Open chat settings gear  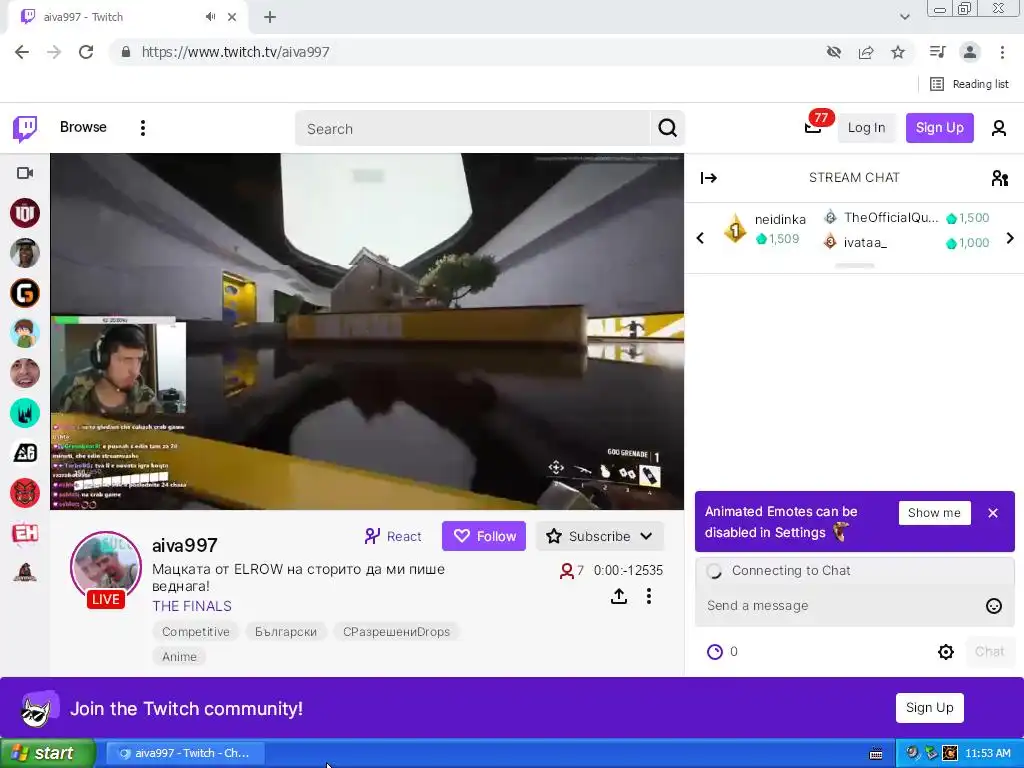(946, 652)
